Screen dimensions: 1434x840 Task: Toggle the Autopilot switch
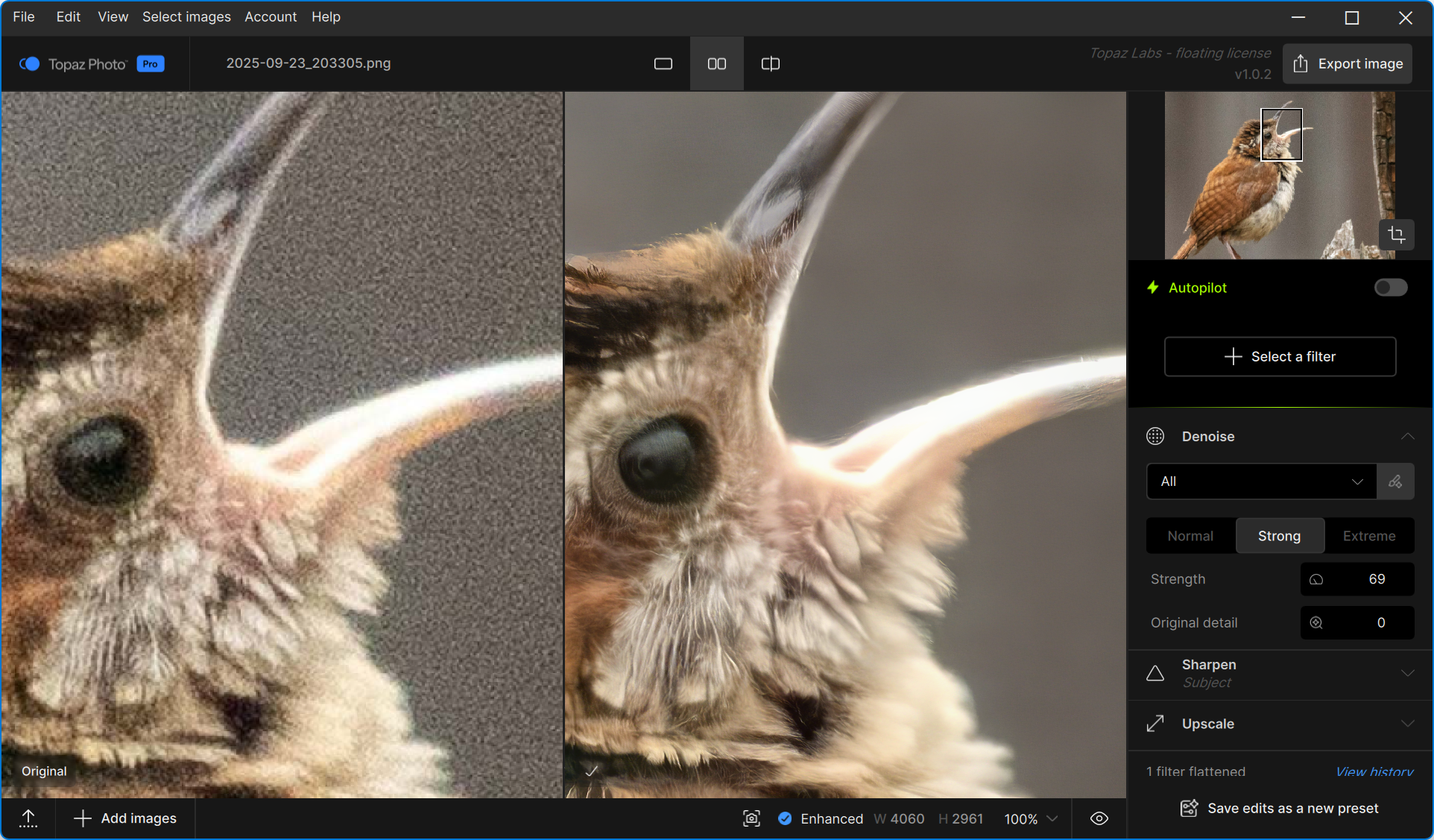click(x=1390, y=288)
